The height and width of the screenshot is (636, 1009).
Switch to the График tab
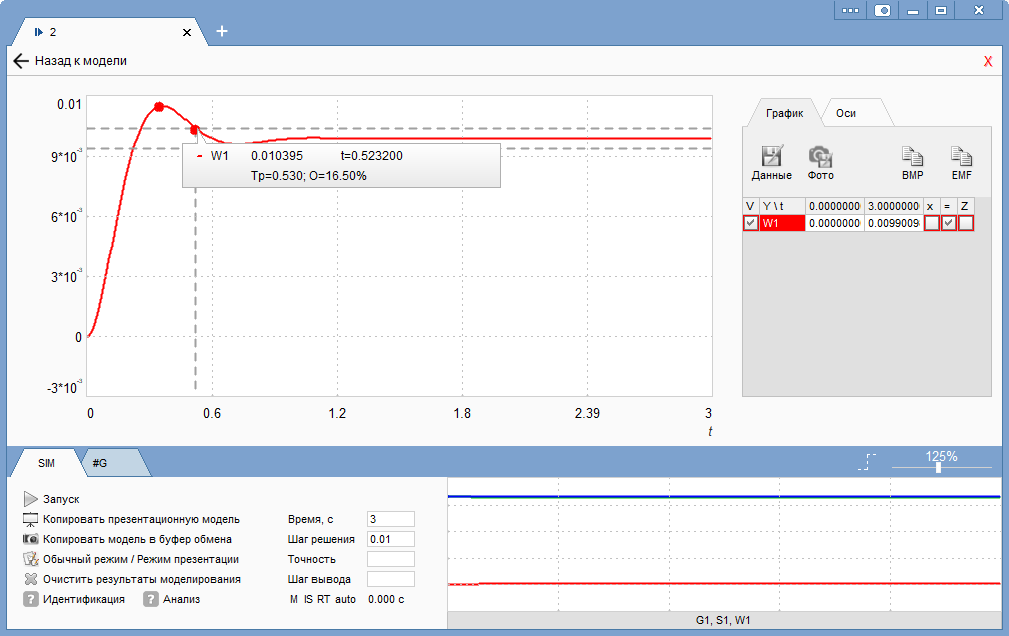coord(784,113)
